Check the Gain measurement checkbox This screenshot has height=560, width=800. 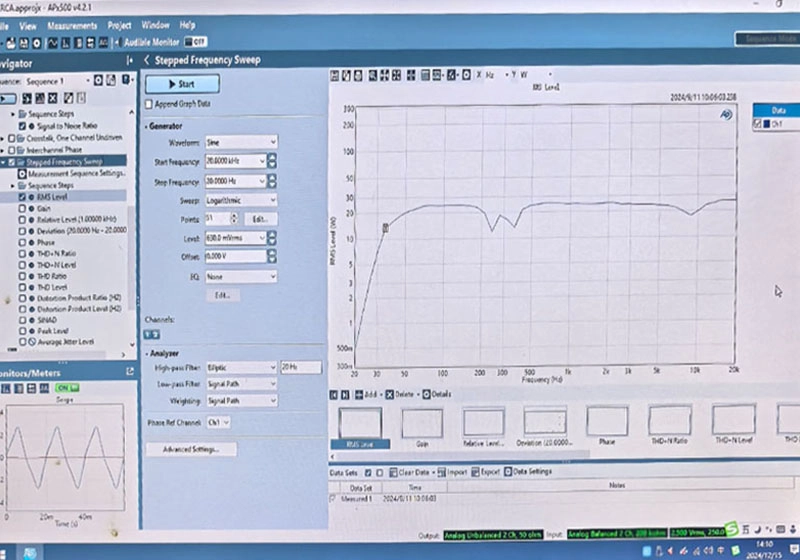(x=24, y=208)
